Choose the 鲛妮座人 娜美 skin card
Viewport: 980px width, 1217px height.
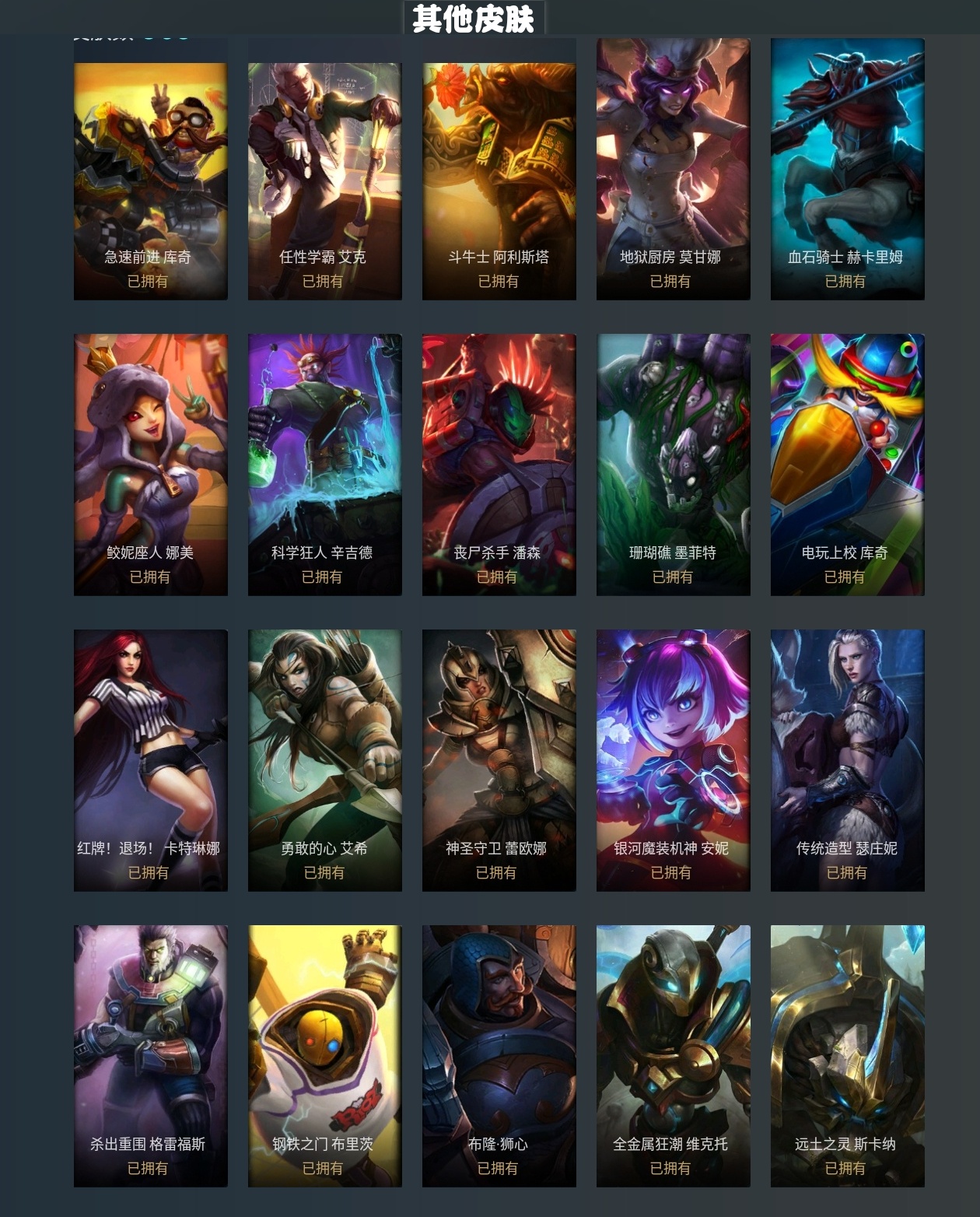click(151, 465)
